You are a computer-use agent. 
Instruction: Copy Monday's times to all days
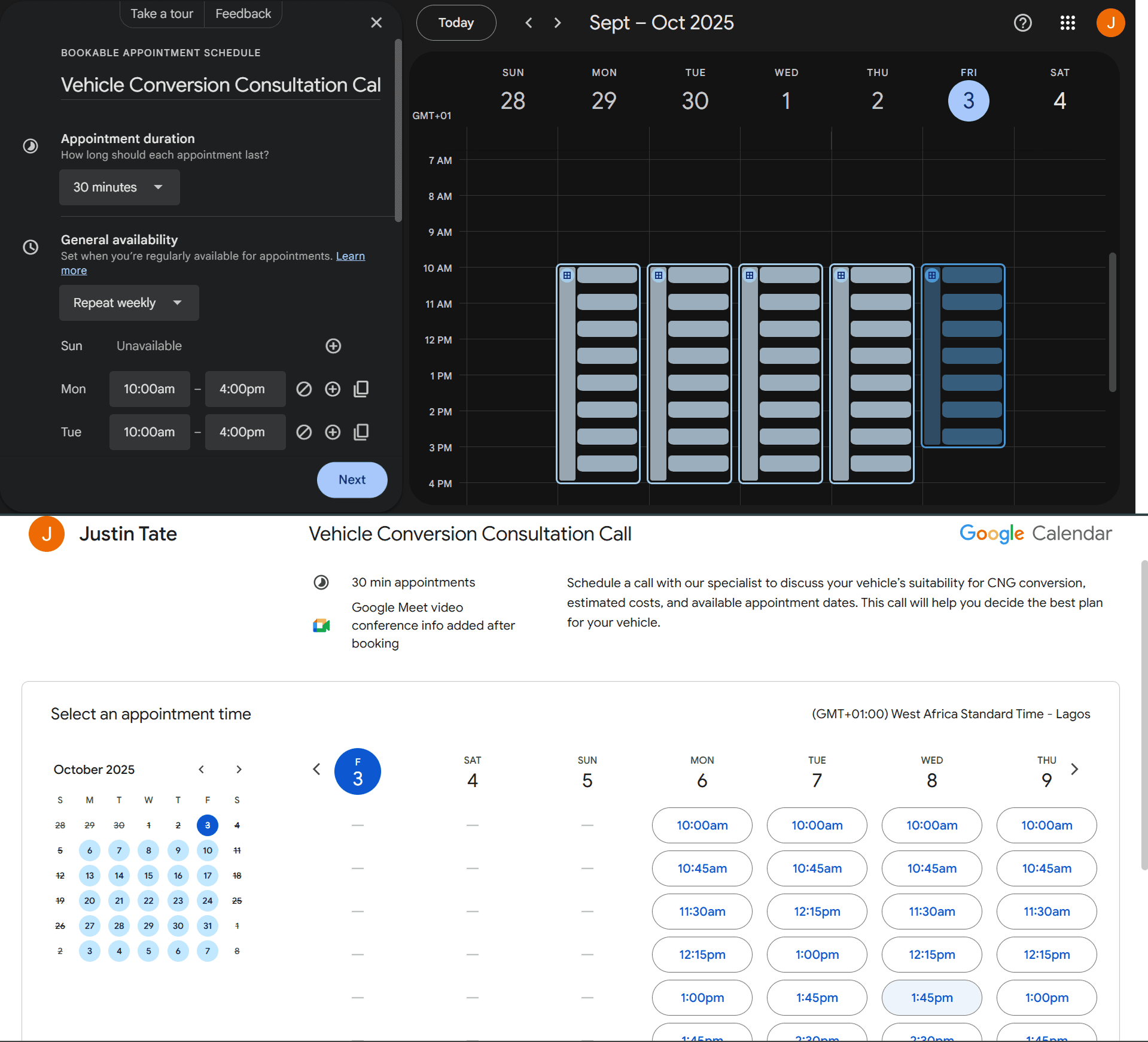click(361, 389)
